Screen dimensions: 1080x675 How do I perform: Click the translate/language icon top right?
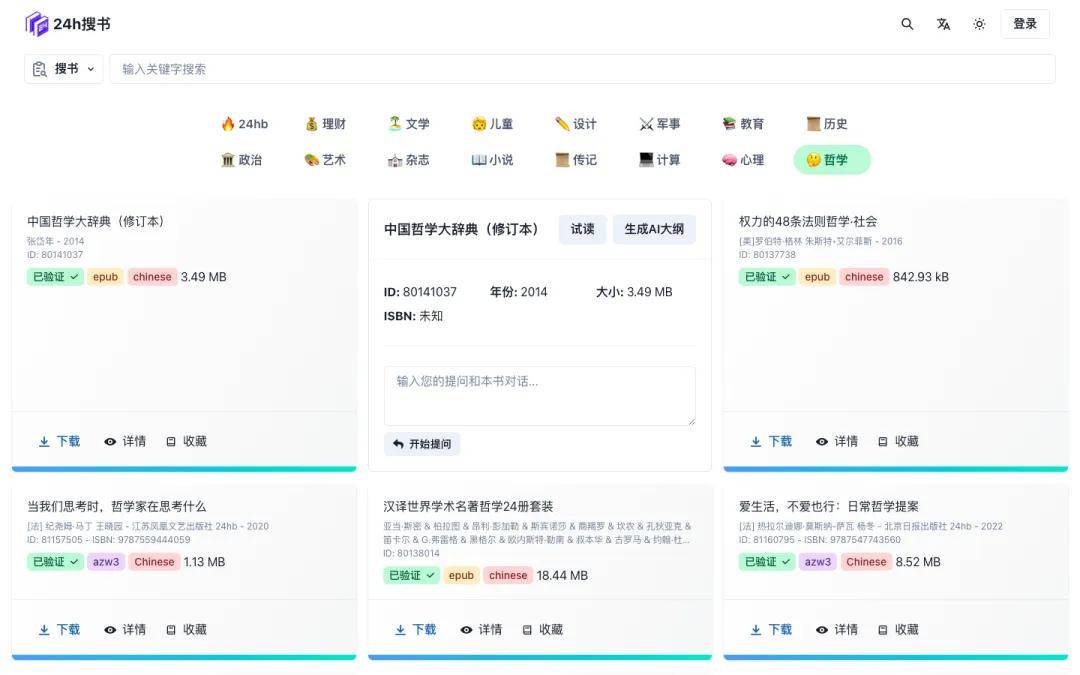coord(943,23)
